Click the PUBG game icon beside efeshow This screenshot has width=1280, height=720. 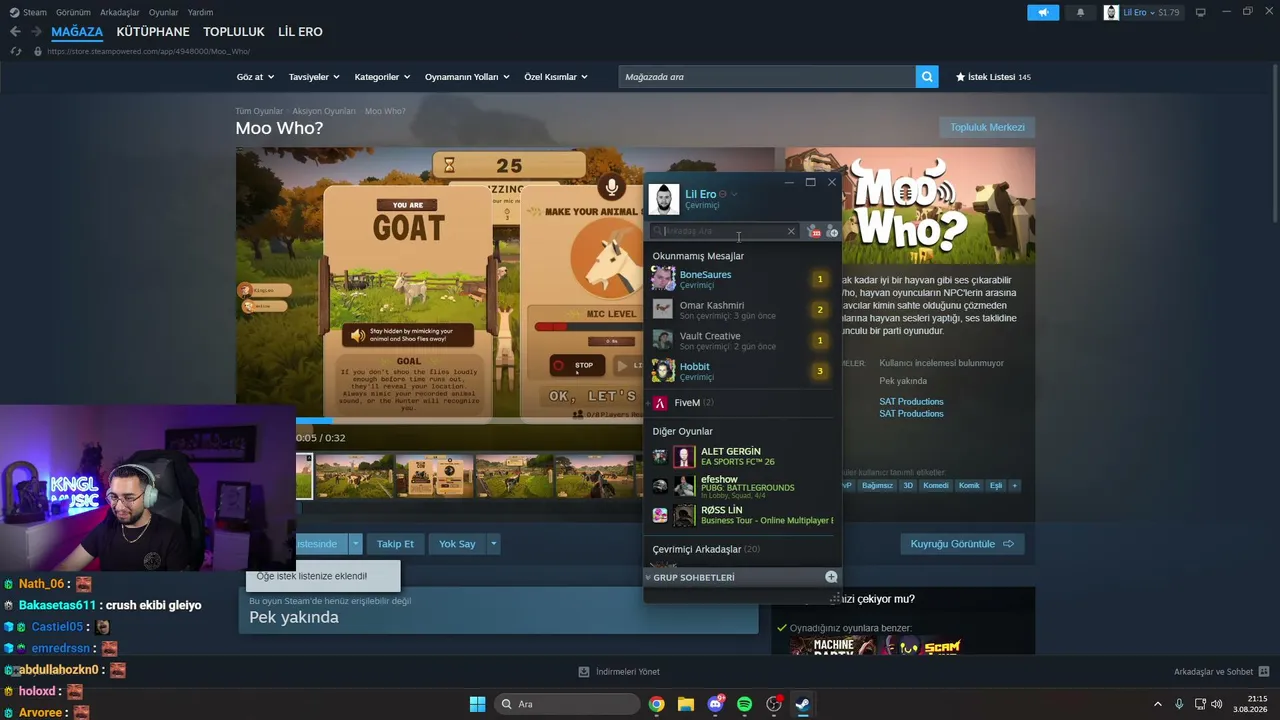(660, 486)
